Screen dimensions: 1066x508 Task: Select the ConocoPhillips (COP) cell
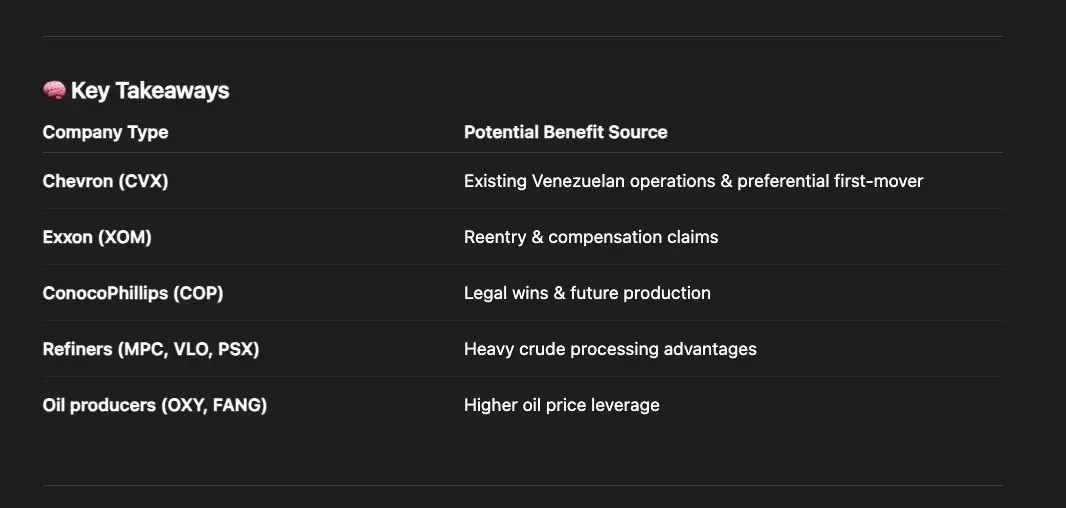pos(133,293)
